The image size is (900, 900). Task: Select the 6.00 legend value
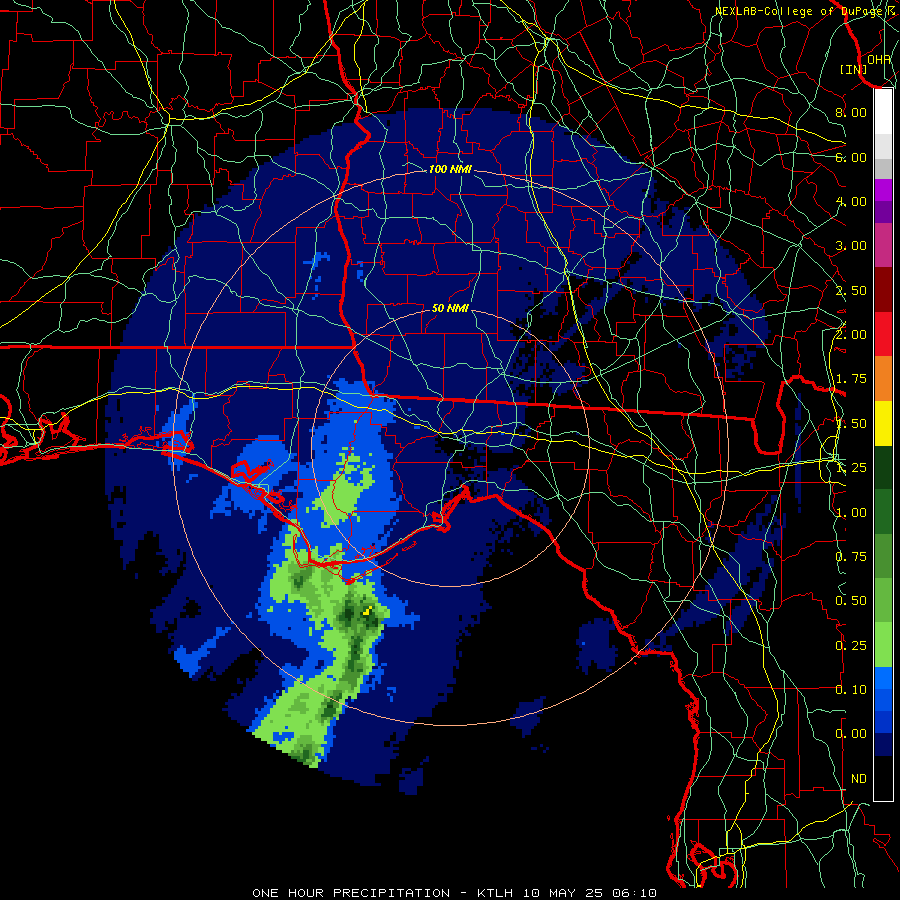coord(851,157)
